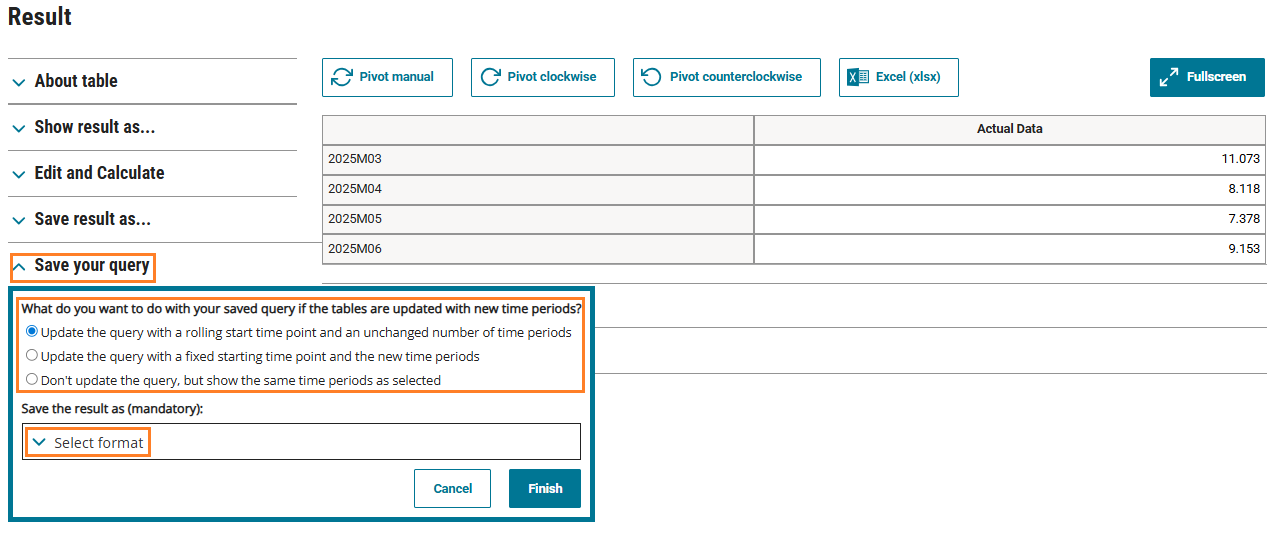Expand the Edit and Calculate section

[x=99, y=174]
